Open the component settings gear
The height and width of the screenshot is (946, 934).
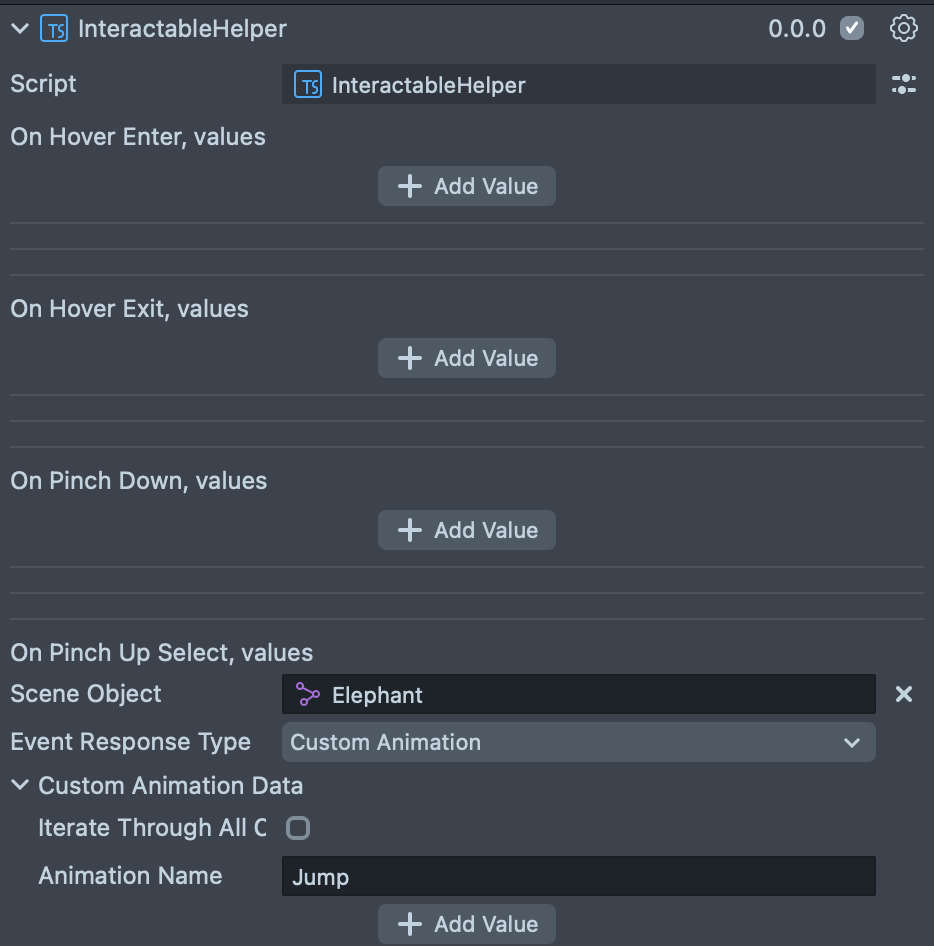[903, 28]
